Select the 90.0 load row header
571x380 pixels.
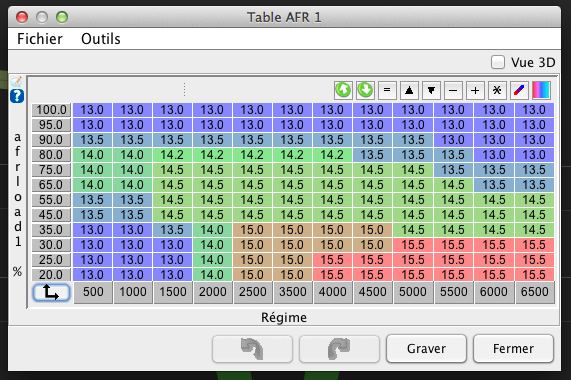tap(51, 140)
